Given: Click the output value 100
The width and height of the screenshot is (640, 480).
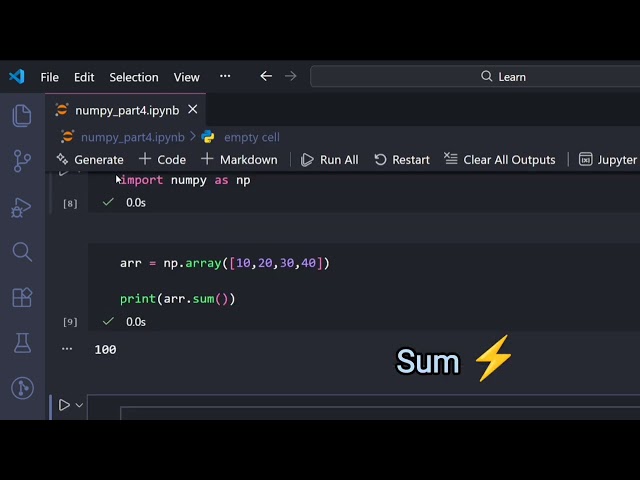Looking at the screenshot, I should (105, 350).
